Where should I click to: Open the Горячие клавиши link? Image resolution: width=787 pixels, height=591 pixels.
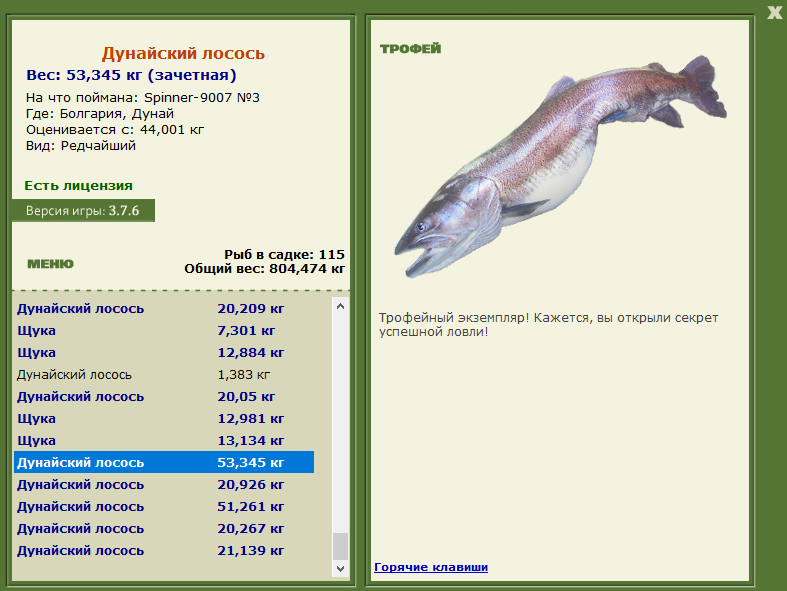(431, 567)
